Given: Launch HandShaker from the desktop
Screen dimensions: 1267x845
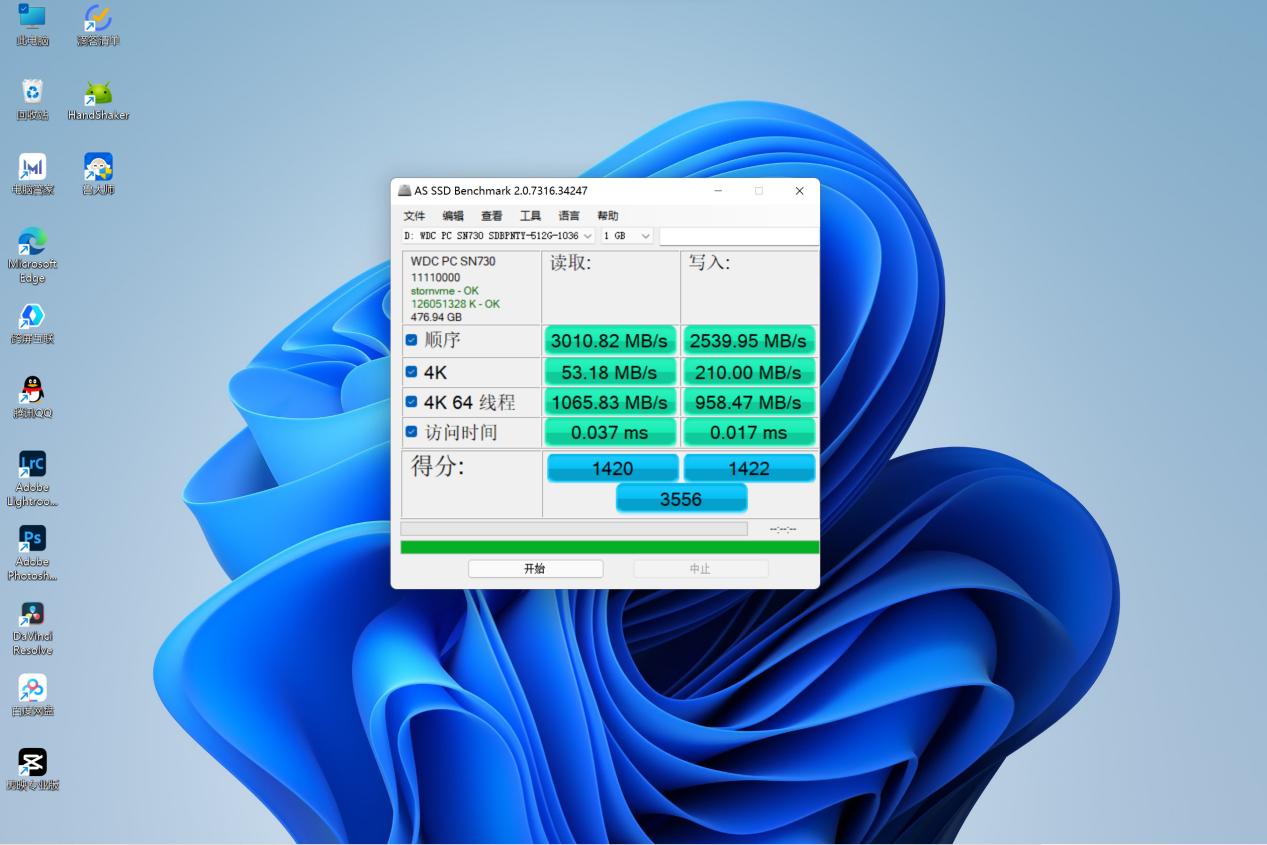Looking at the screenshot, I should pyautogui.click(x=96, y=90).
